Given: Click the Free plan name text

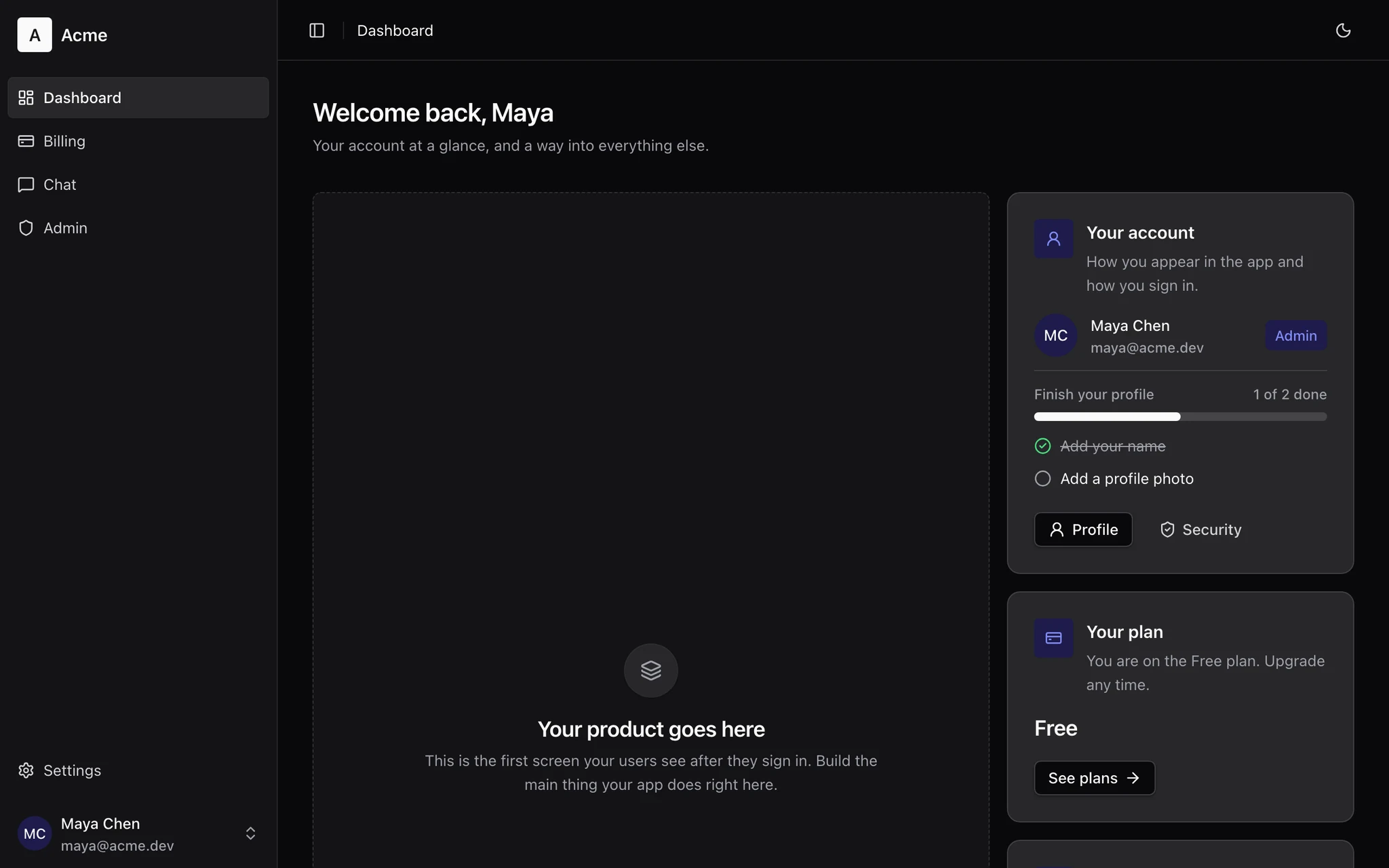Looking at the screenshot, I should coord(1055,728).
